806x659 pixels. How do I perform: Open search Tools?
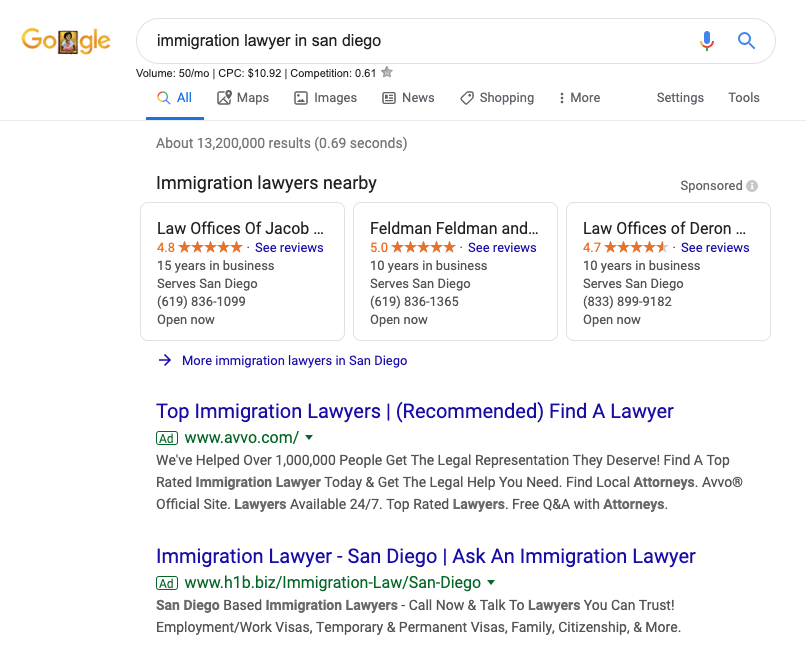pyautogui.click(x=744, y=98)
